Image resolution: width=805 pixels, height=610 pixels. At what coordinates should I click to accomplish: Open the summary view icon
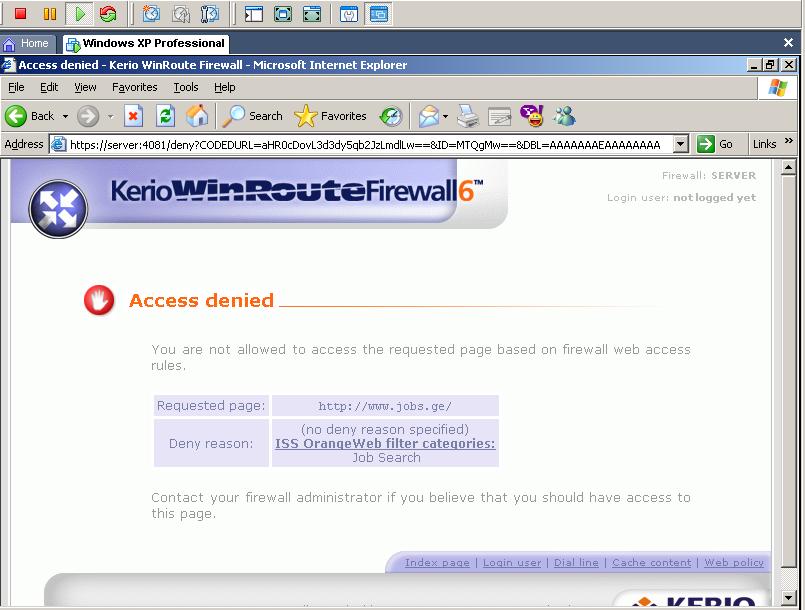[349, 14]
